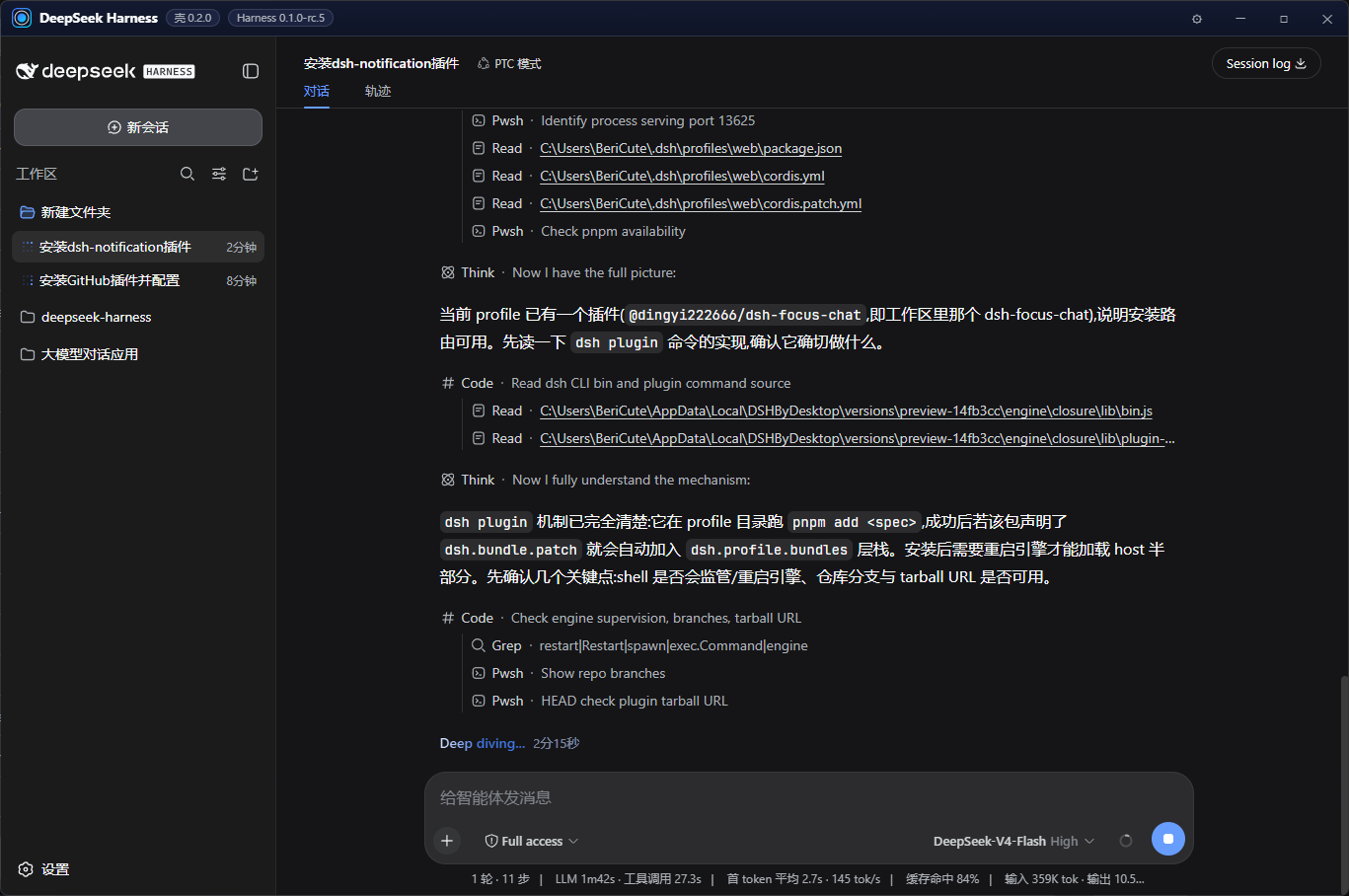The height and width of the screenshot is (896, 1349).
Task: Click the DeepSeek Harness app logo icon
Action: (22, 18)
